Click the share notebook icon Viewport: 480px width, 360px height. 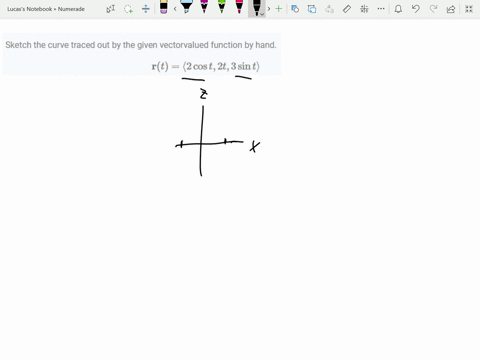451,9
